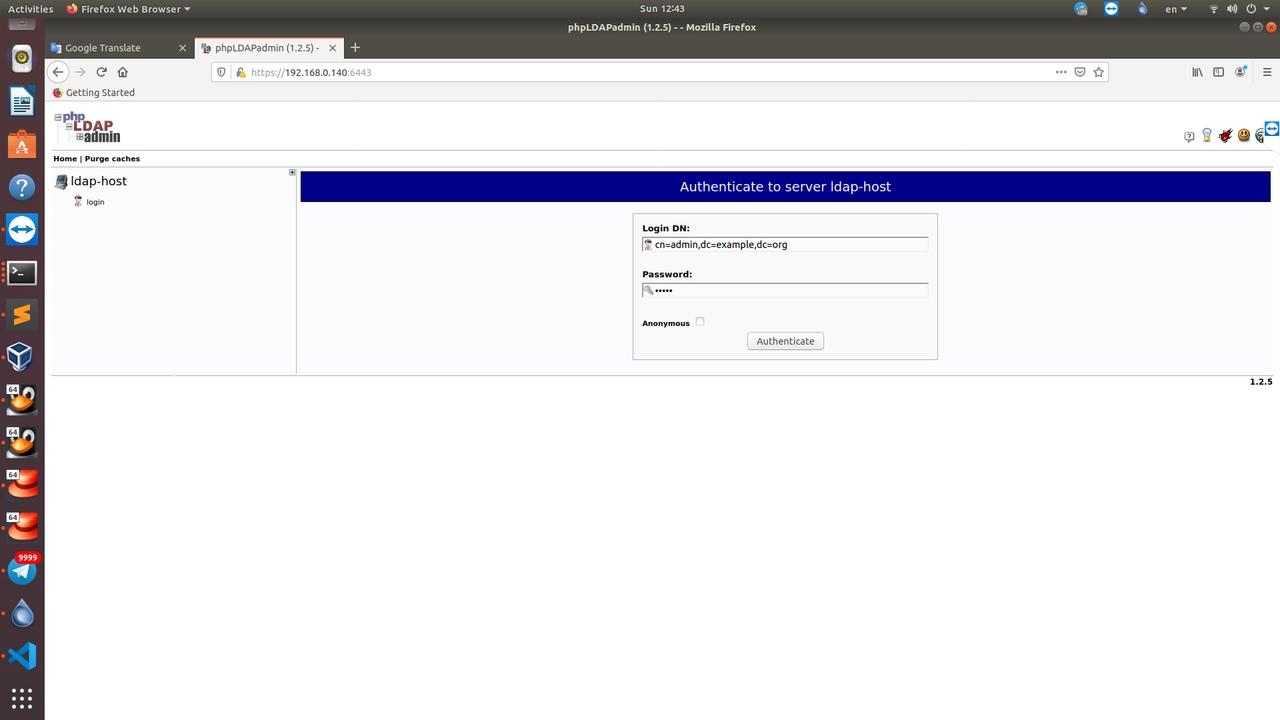The height and width of the screenshot is (720, 1280).
Task: Close the Google Translate tab
Action: click(x=182, y=48)
